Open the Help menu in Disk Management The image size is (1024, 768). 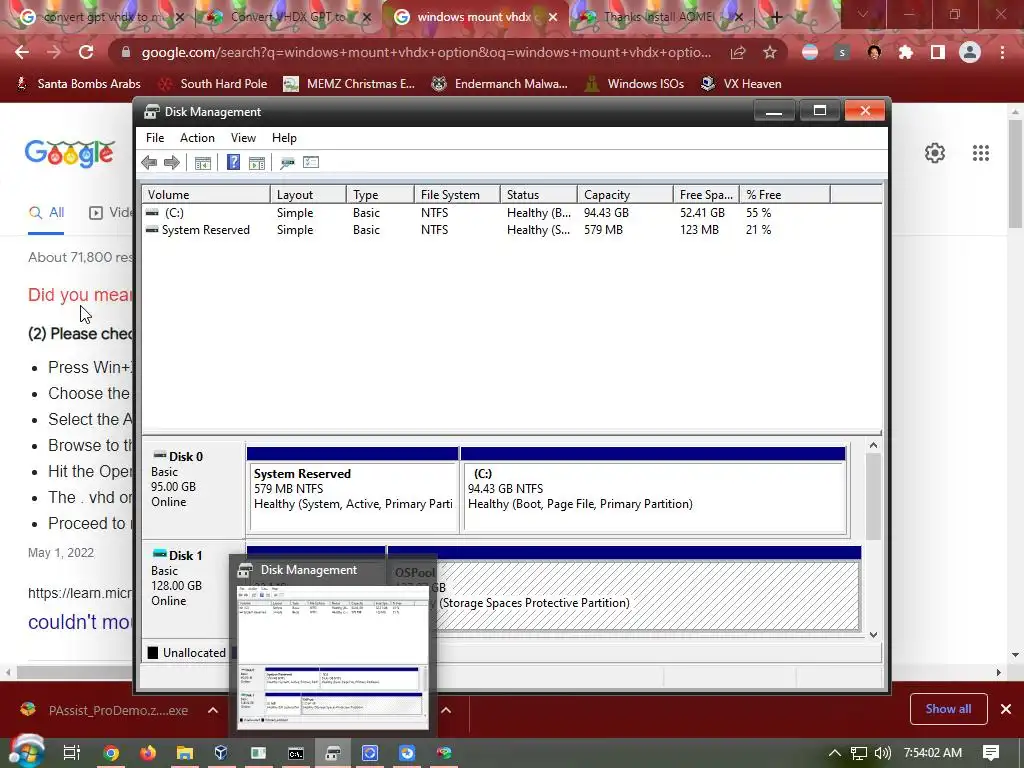(284, 138)
